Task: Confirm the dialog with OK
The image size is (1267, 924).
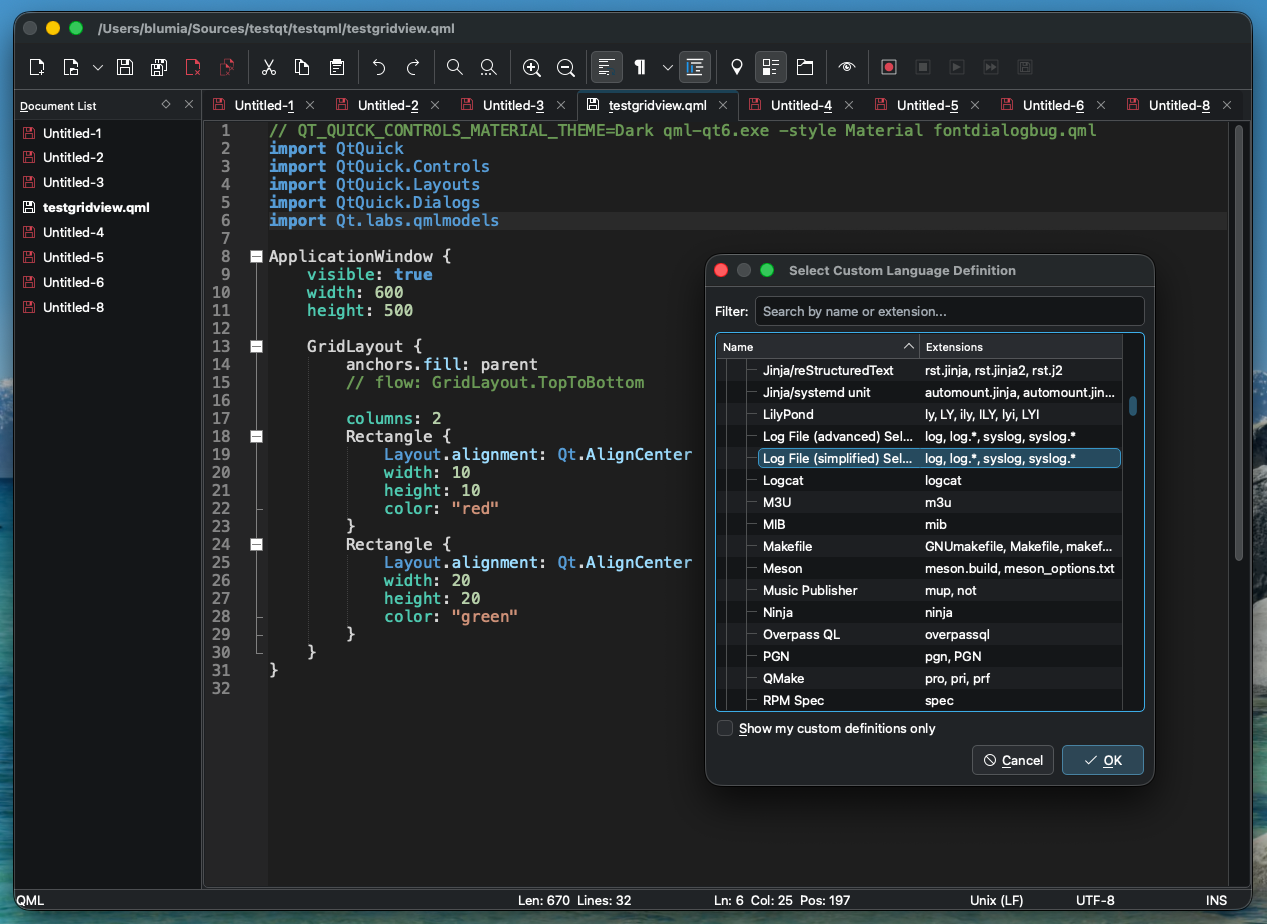Action: (x=1103, y=760)
